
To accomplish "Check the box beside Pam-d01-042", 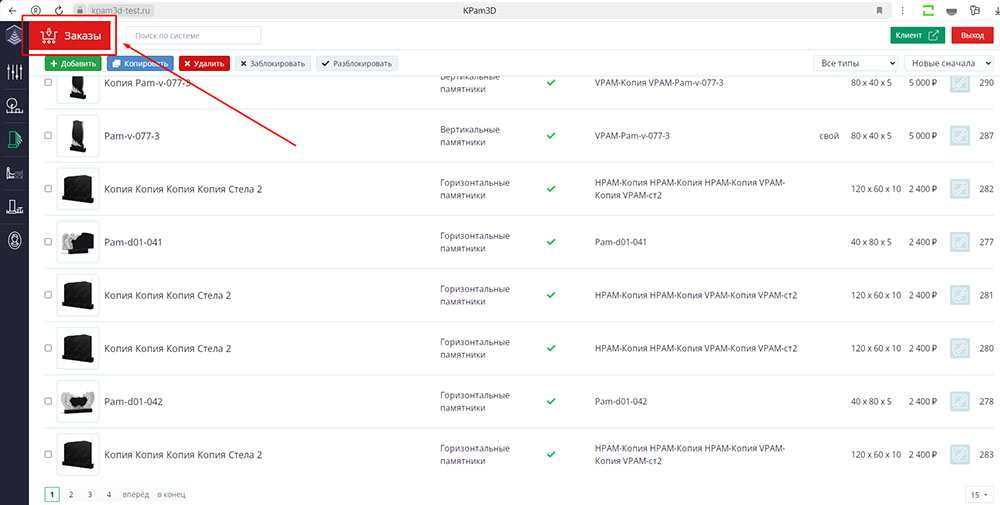I will [48, 402].
